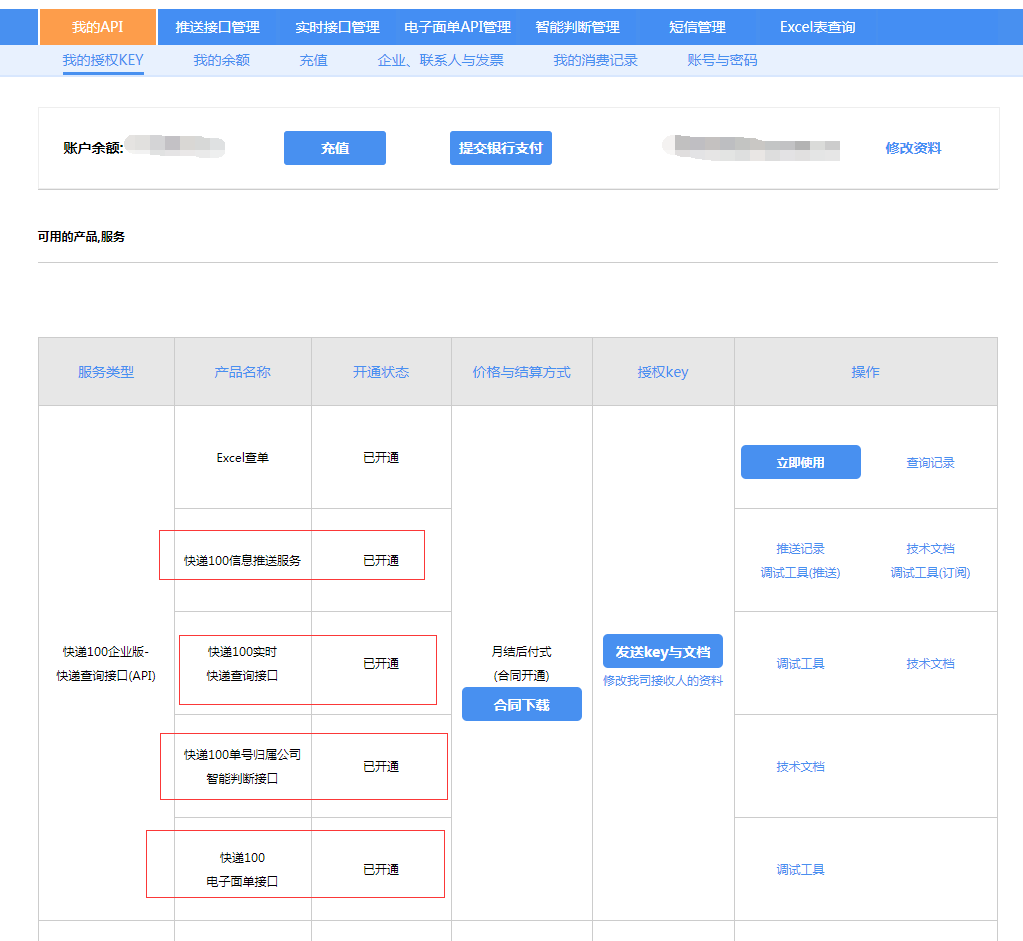Switch to 推送接口管理 tab
Image resolution: width=1023 pixels, height=941 pixels.
[x=217, y=27]
